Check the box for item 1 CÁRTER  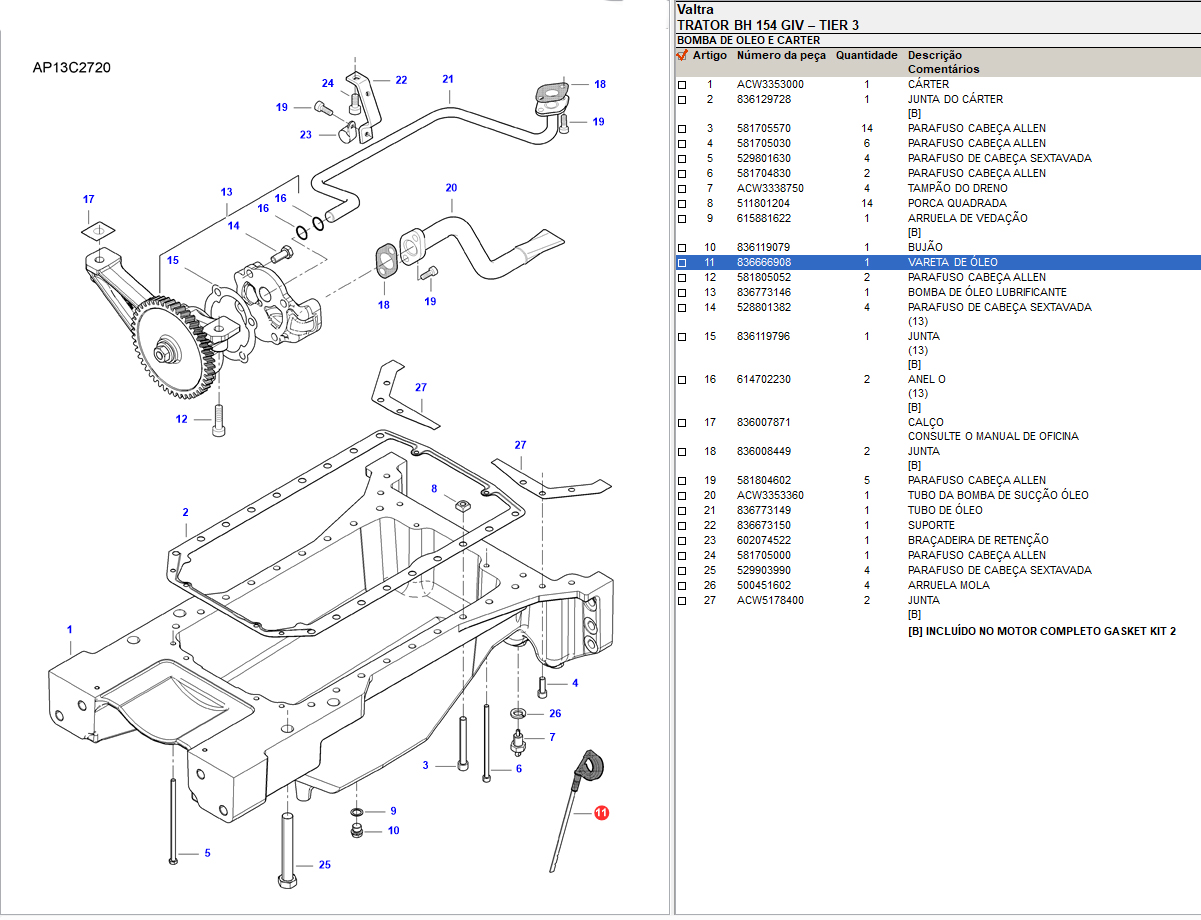click(682, 85)
